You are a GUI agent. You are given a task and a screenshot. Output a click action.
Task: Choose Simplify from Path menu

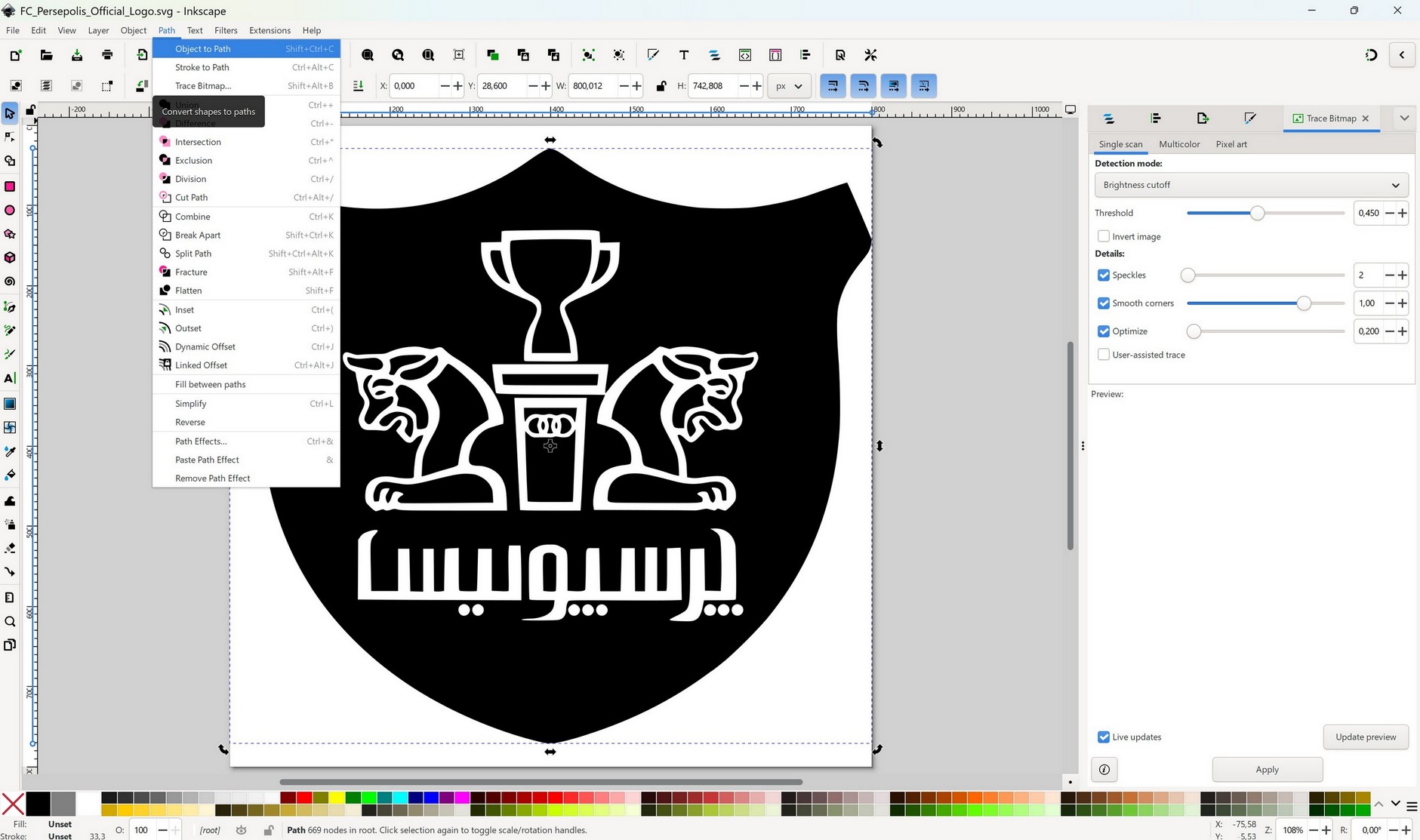pos(246,404)
